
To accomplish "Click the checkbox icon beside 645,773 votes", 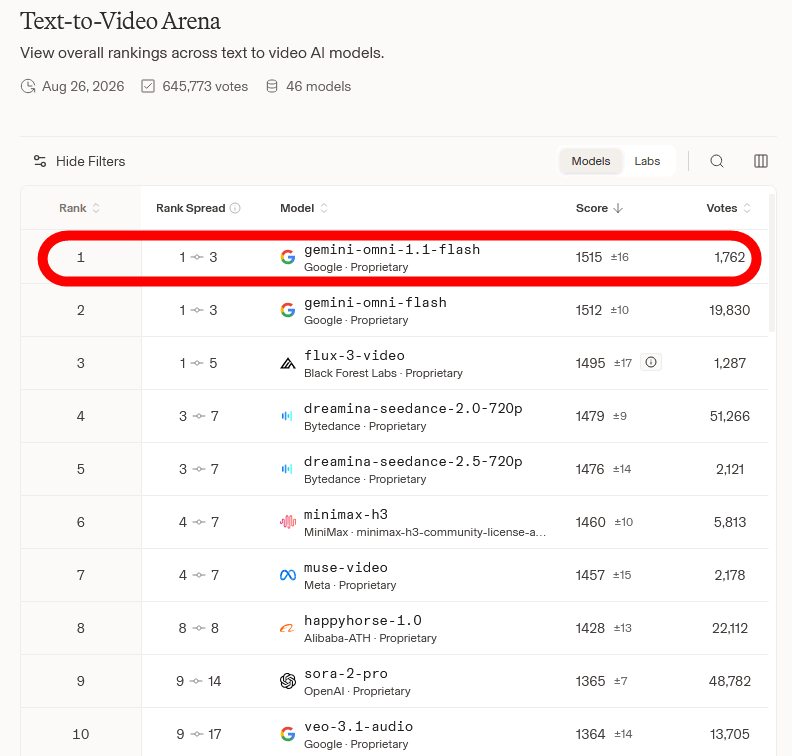I will tap(148, 86).
